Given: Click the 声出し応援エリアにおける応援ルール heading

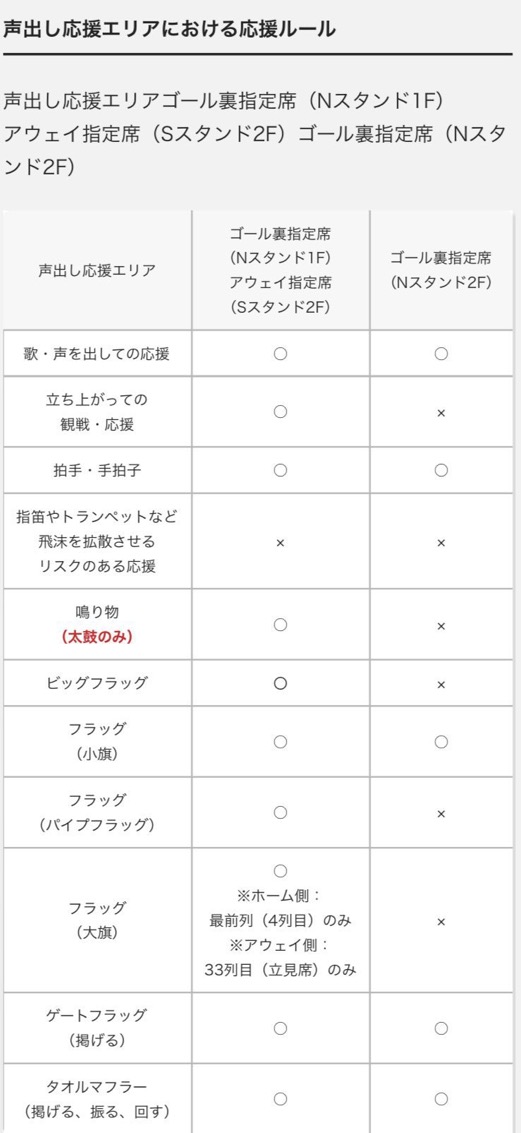Looking at the screenshot, I should [x=170, y=30].
